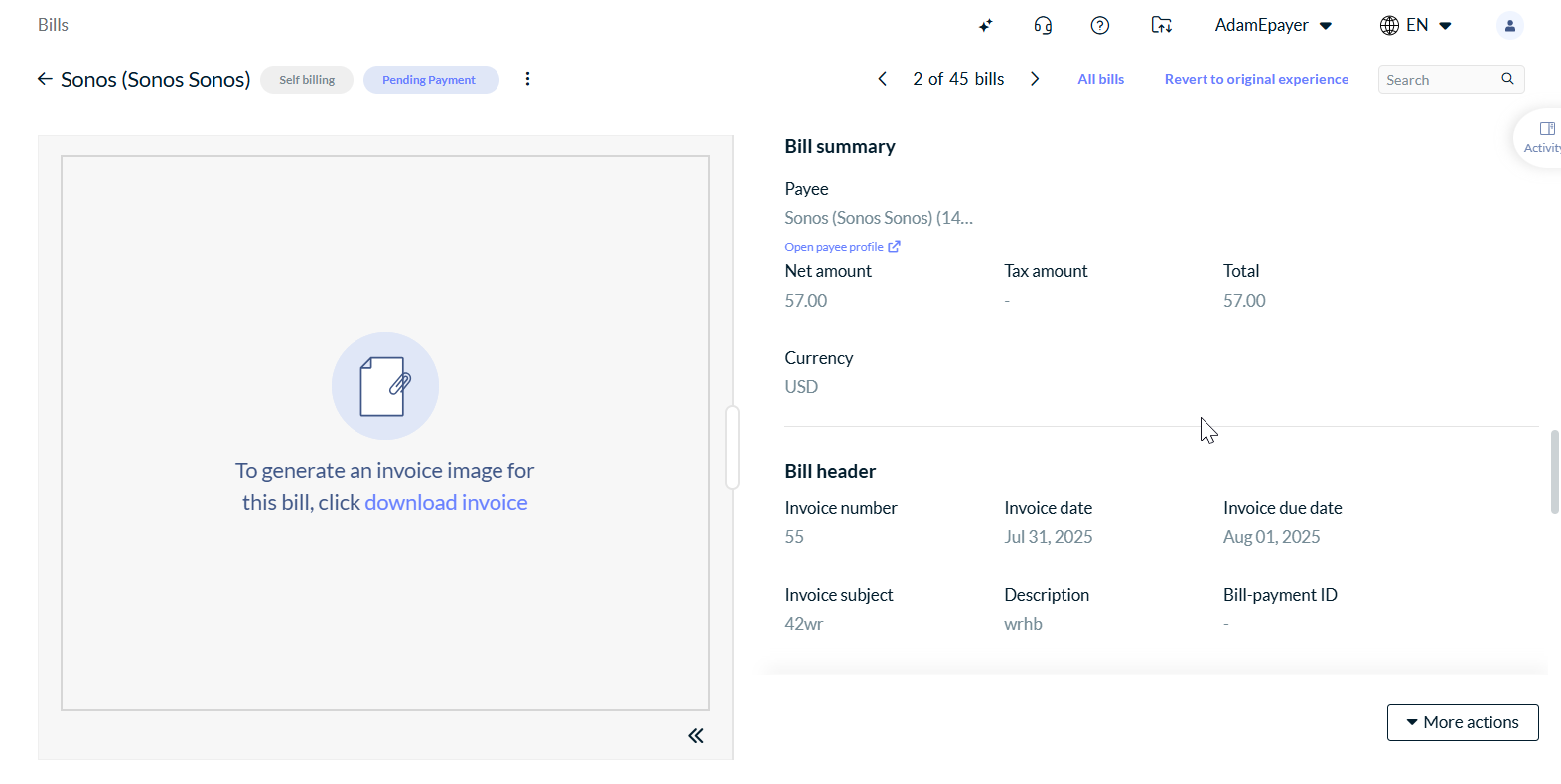Click the Invoice due date Aug 01, 2025
This screenshot has width=1561, height=784.
1272,537
